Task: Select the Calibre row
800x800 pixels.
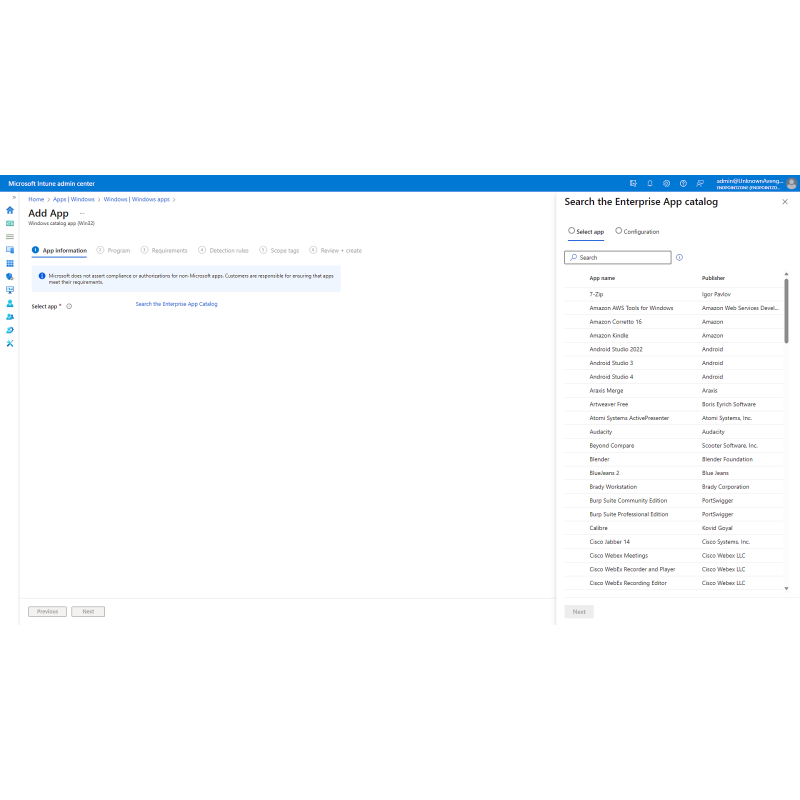Action: (673, 529)
